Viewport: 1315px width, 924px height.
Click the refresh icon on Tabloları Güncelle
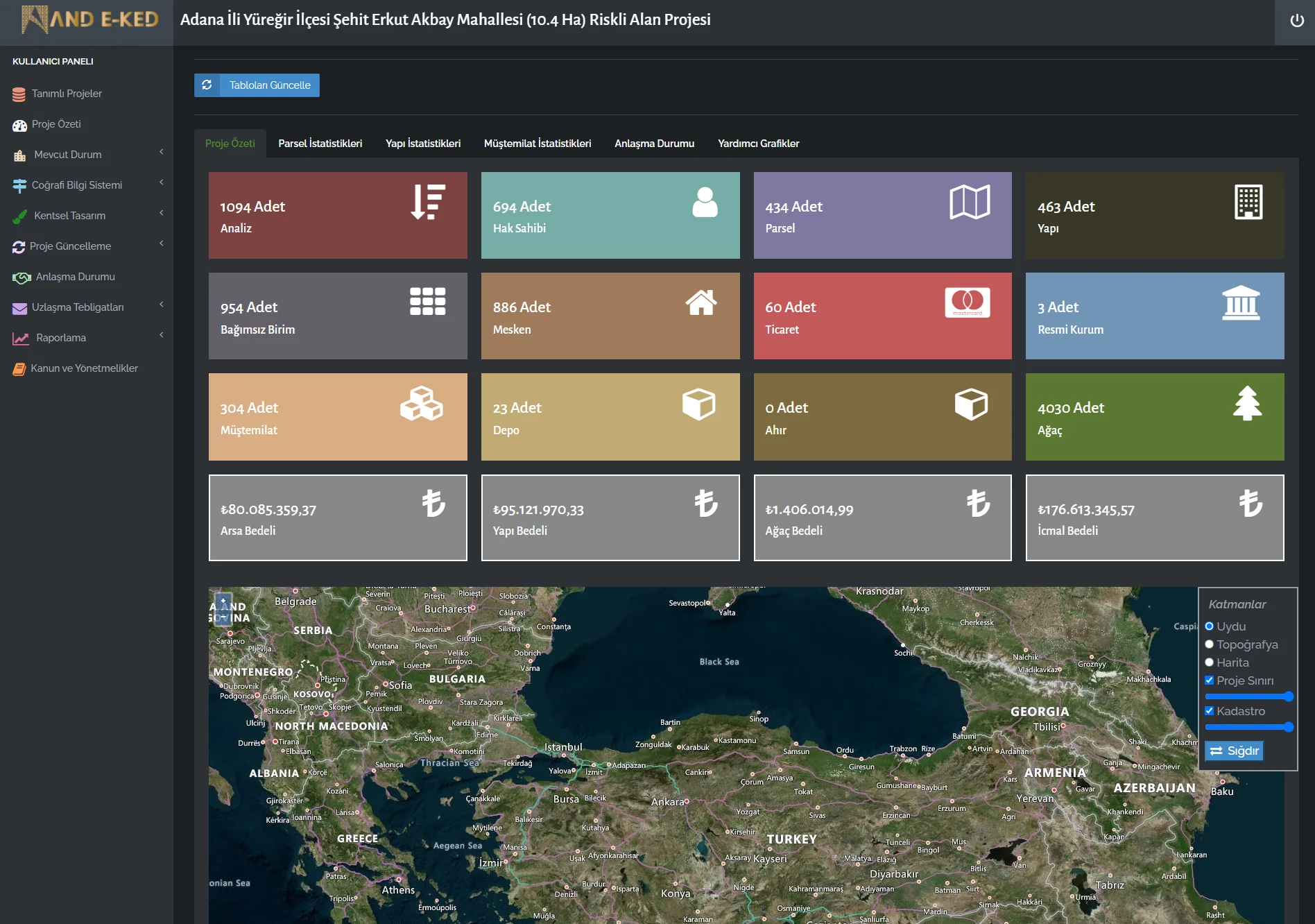[x=207, y=85]
